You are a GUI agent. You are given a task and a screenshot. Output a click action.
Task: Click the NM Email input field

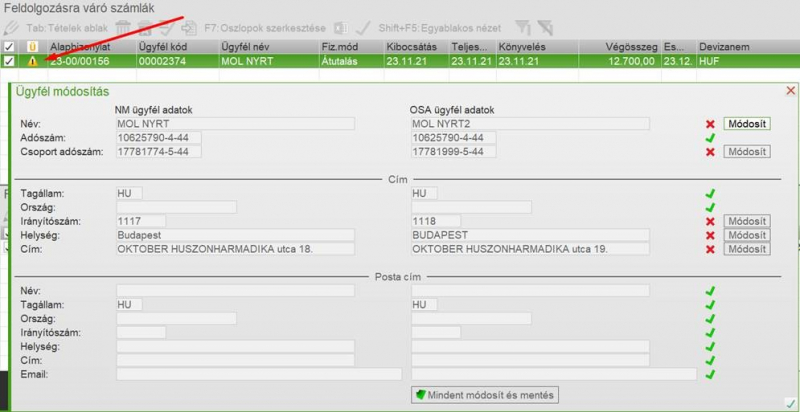[259, 374]
